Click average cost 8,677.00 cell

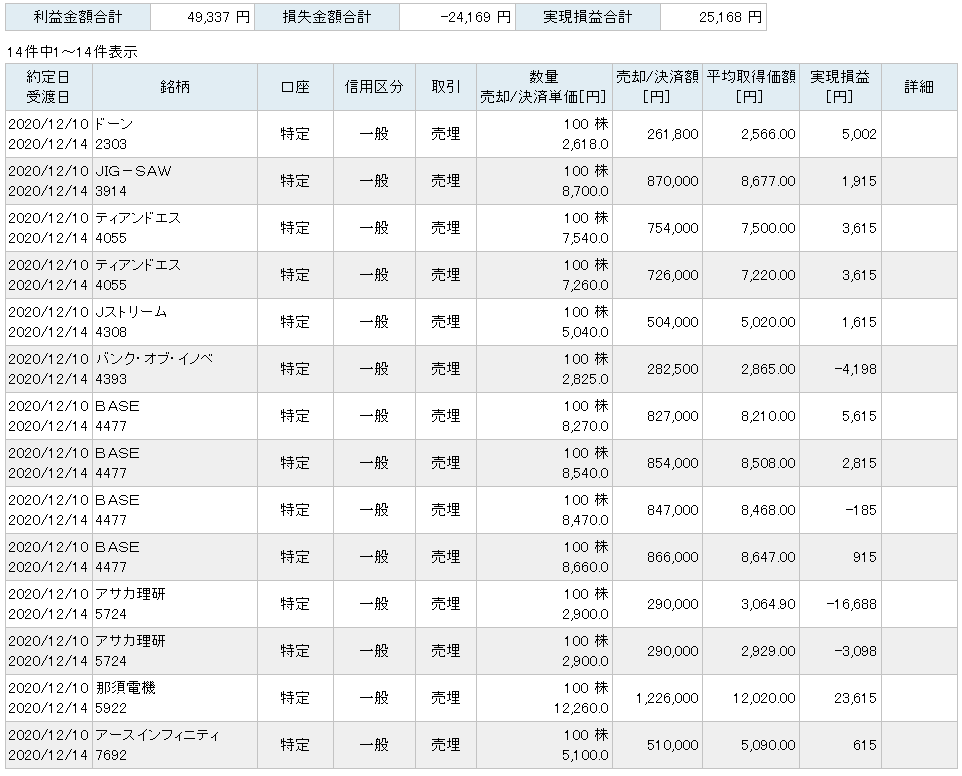pyautogui.click(x=751, y=181)
